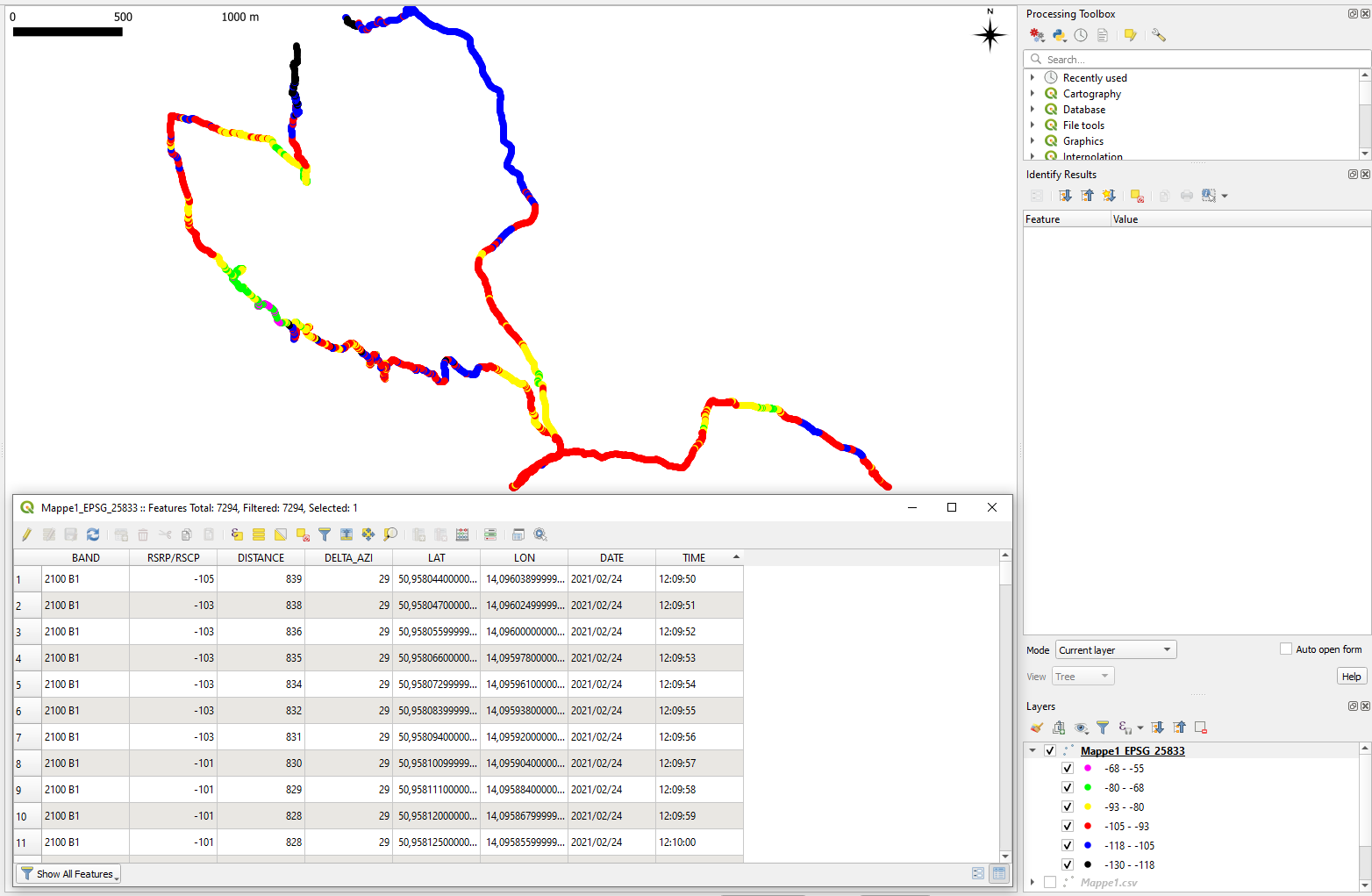The width and height of the screenshot is (1372, 896).
Task: Clear Identify Results
Action: pyautogui.click(x=1137, y=196)
